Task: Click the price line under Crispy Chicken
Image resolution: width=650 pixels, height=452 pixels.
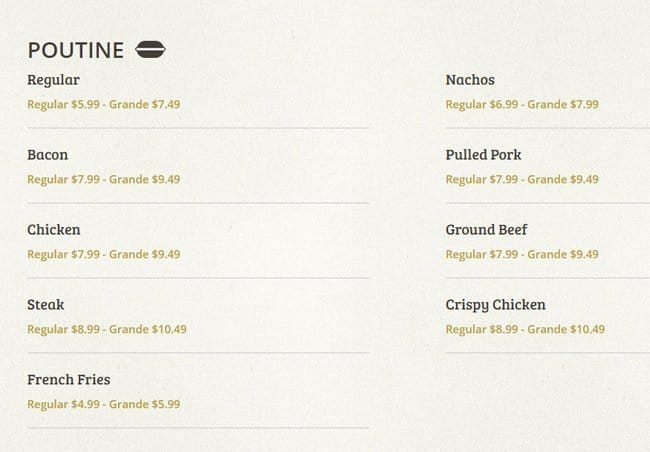Action: tap(525, 329)
